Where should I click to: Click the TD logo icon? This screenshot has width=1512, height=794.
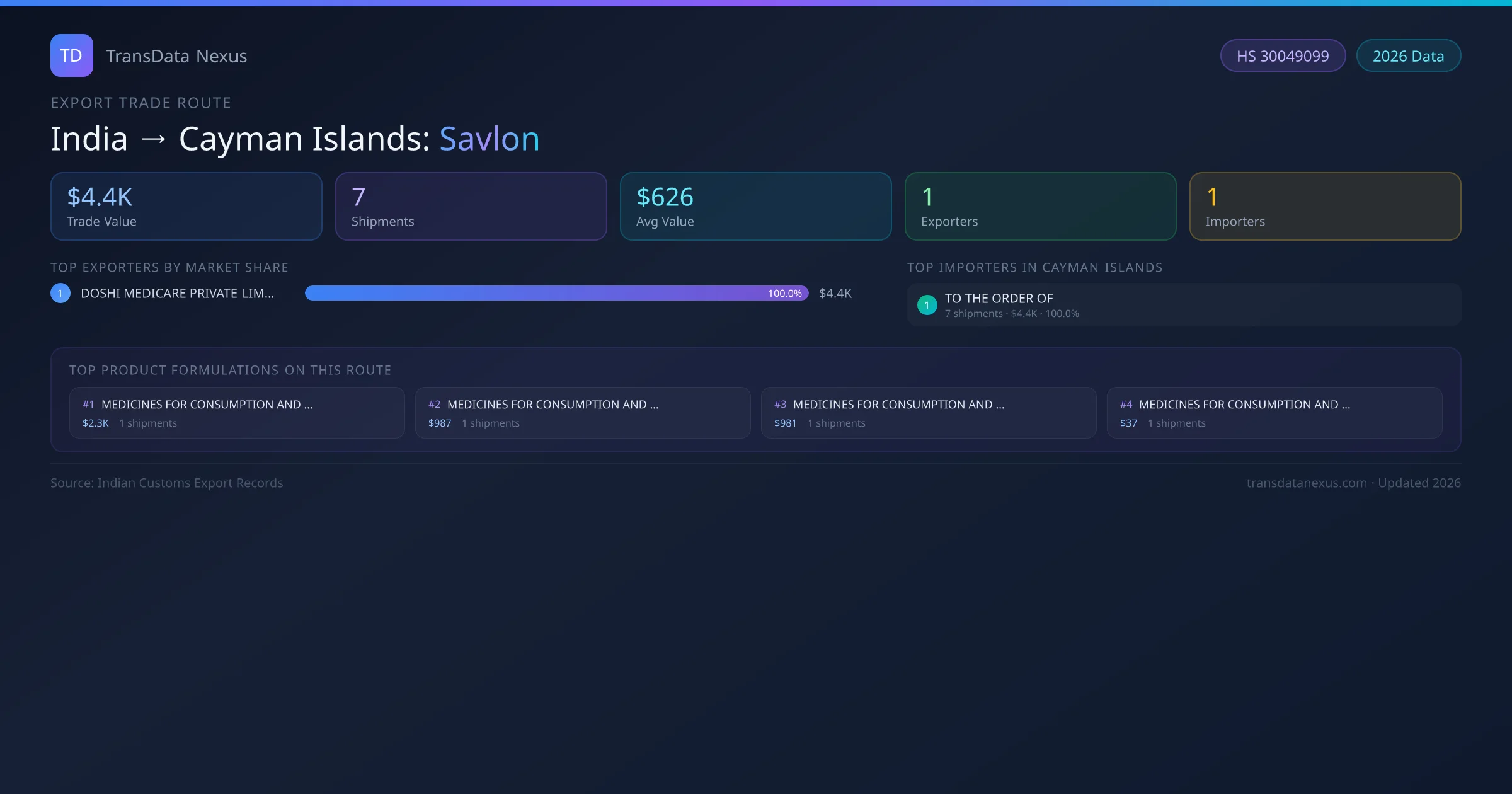(x=71, y=55)
